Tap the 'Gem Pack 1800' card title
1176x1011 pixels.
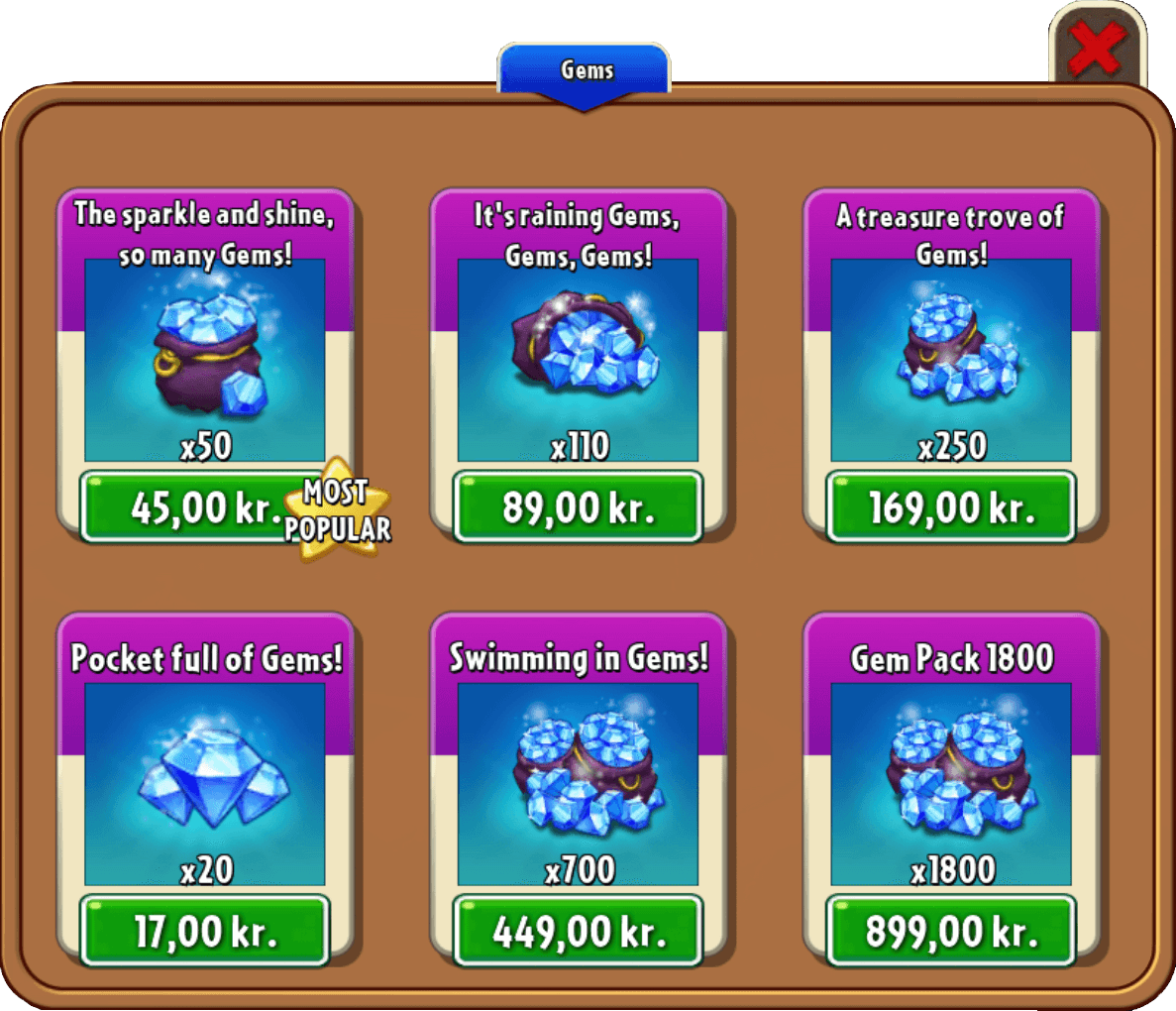pos(952,658)
